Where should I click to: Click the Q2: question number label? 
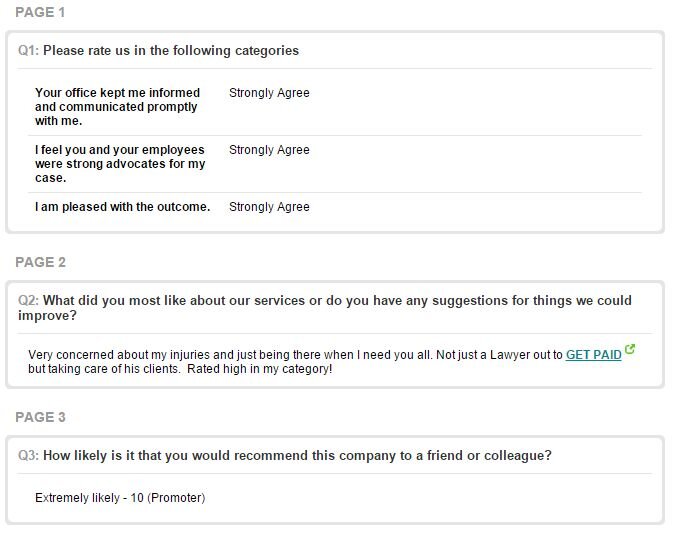(x=28, y=300)
